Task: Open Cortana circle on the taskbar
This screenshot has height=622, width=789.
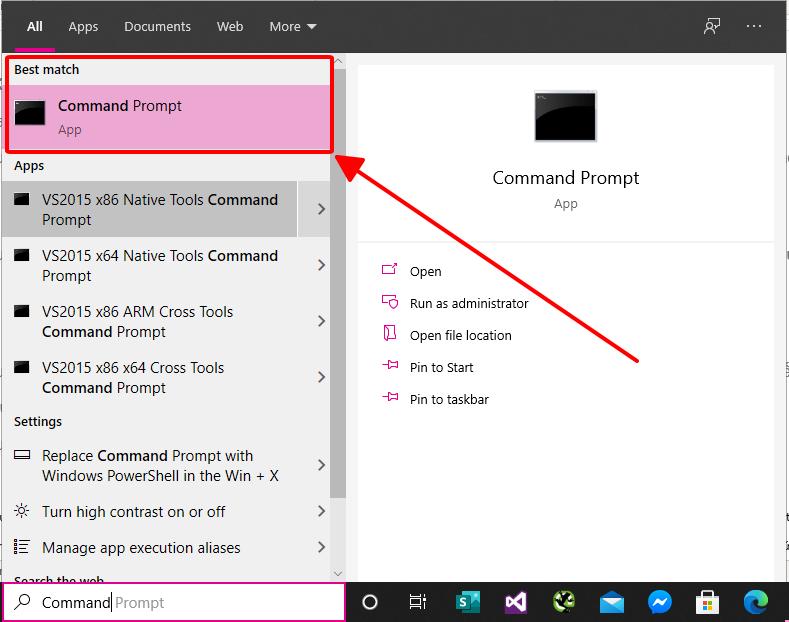Action: tap(370, 602)
